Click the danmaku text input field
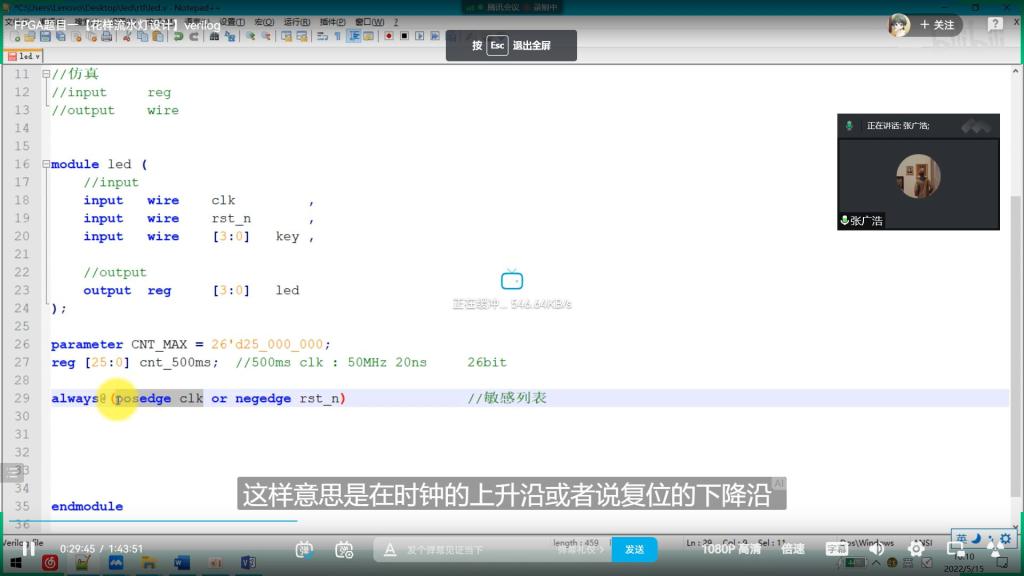The image size is (1024, 576). (480, 549)
